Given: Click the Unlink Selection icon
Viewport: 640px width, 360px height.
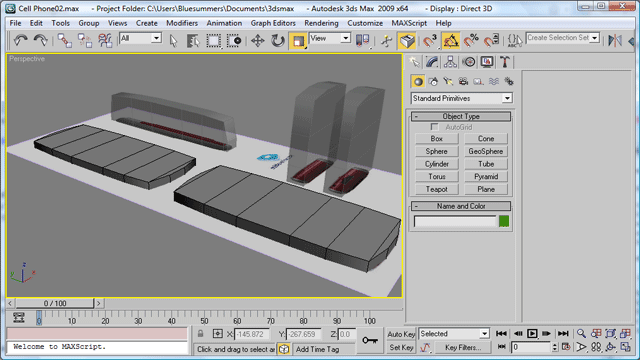Looking at the screenshot, I should click(x=85, y=40).
